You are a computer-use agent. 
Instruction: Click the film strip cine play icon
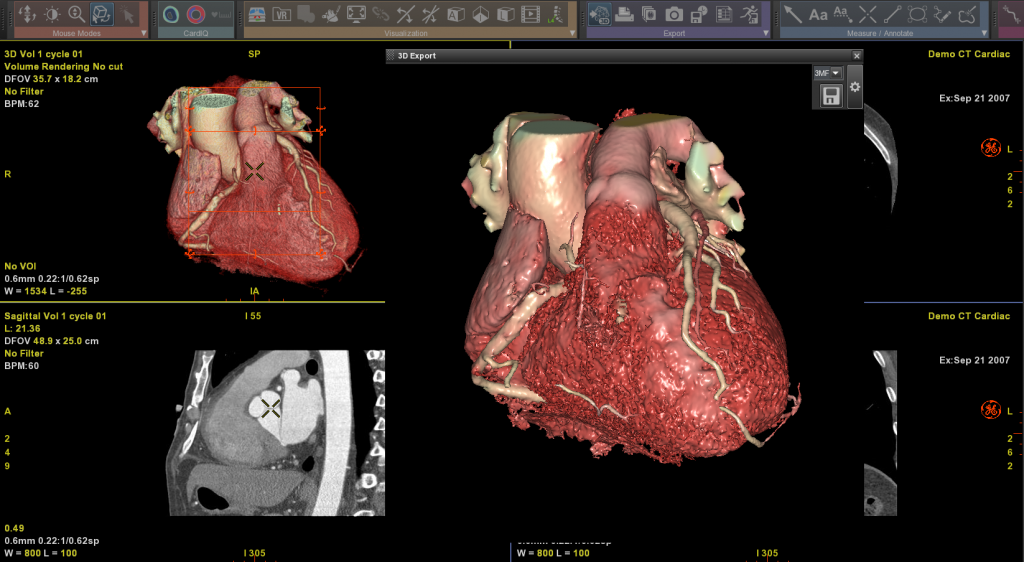(x=530, y=14)
